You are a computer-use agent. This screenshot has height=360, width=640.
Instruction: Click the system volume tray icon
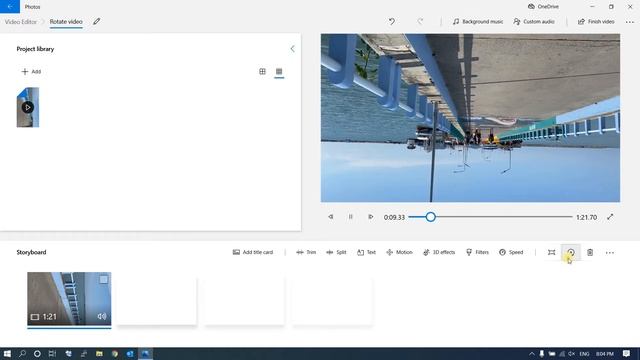pyautogui.click(x=571, y=353)
